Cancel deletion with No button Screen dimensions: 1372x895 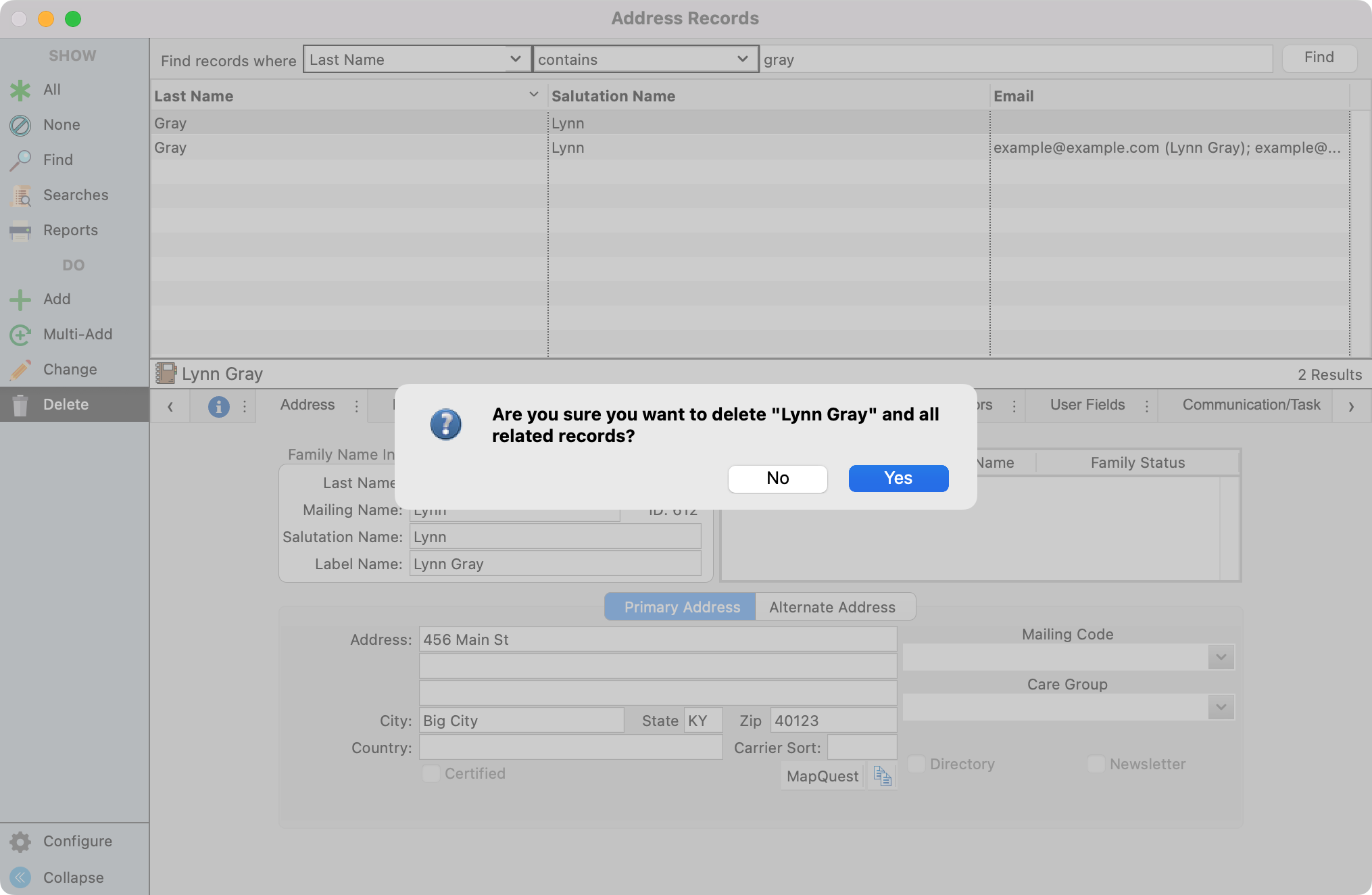(x=777, y=479)
